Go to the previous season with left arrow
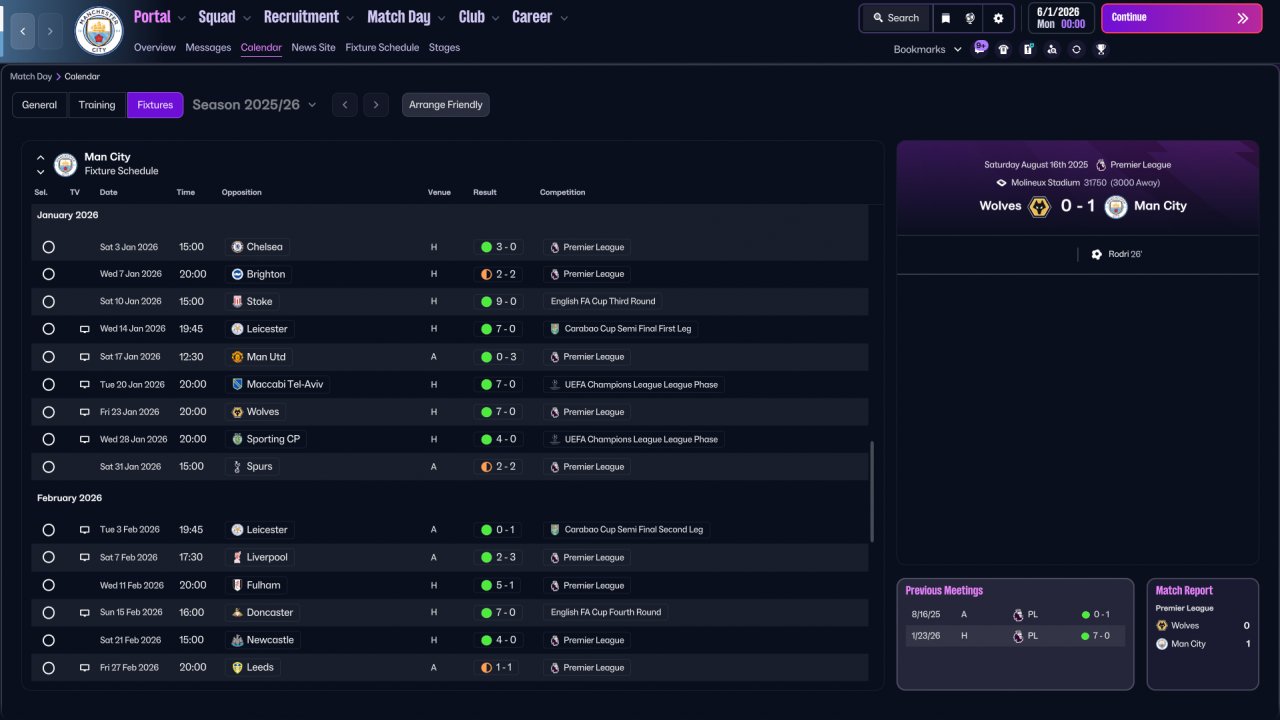The width and height of the screenshot is (1280, 720). coord(345,105)
